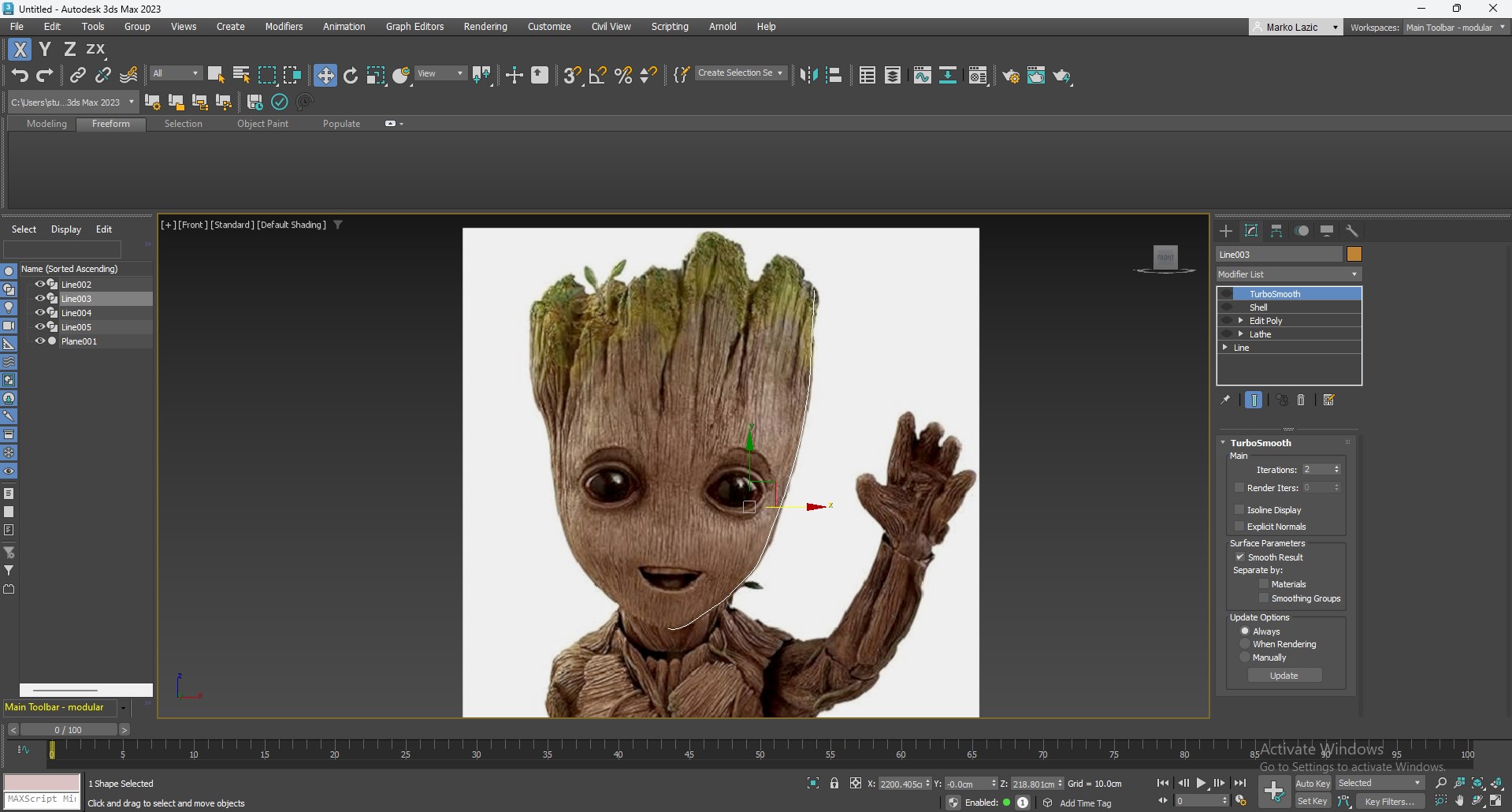Collapse the TurboSmooth rollout
The height and width of the screenshot is (812, 1512).
(1223, 442)
